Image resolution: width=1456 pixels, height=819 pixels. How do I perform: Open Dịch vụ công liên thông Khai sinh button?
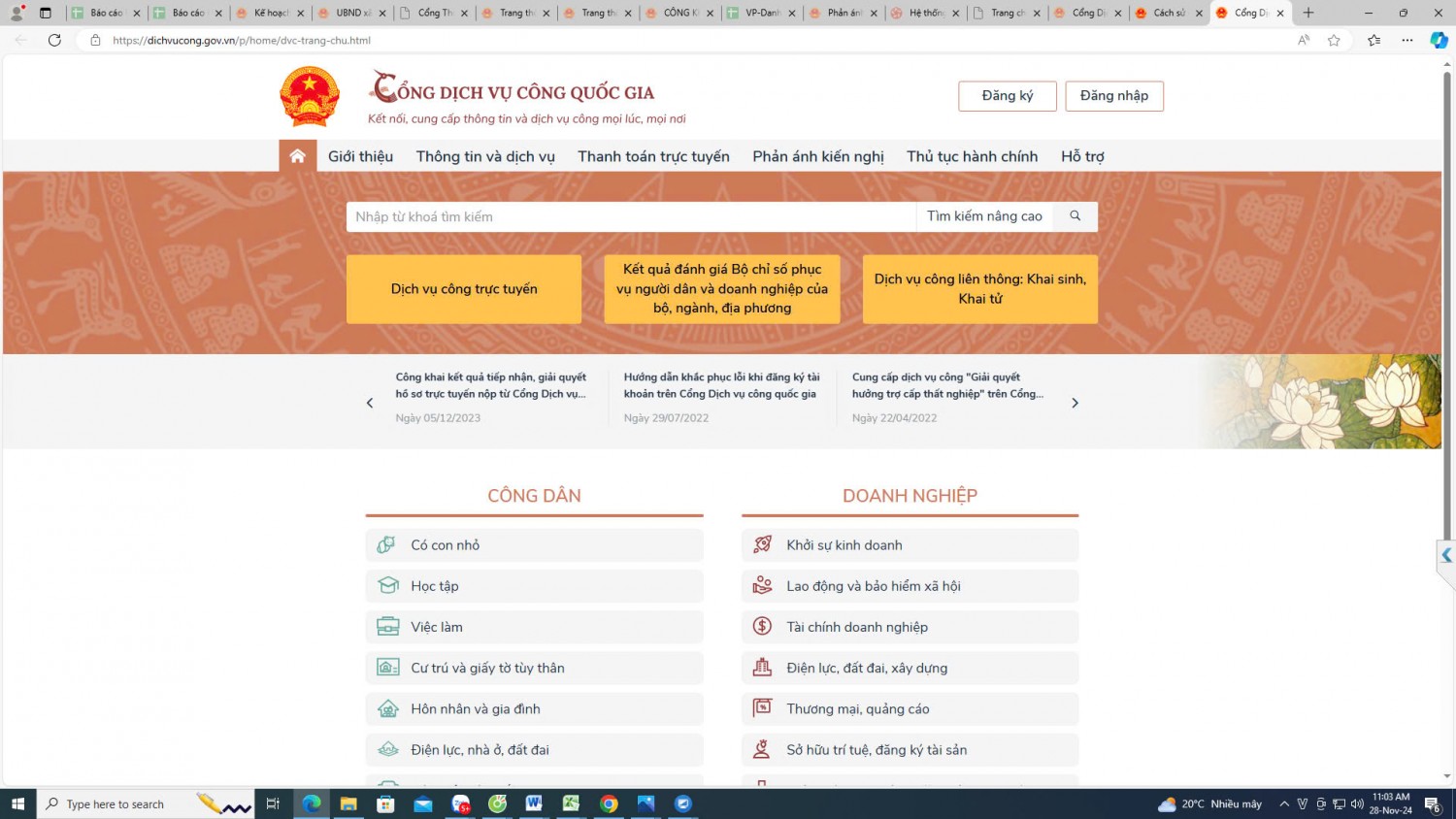pos(980,289)
